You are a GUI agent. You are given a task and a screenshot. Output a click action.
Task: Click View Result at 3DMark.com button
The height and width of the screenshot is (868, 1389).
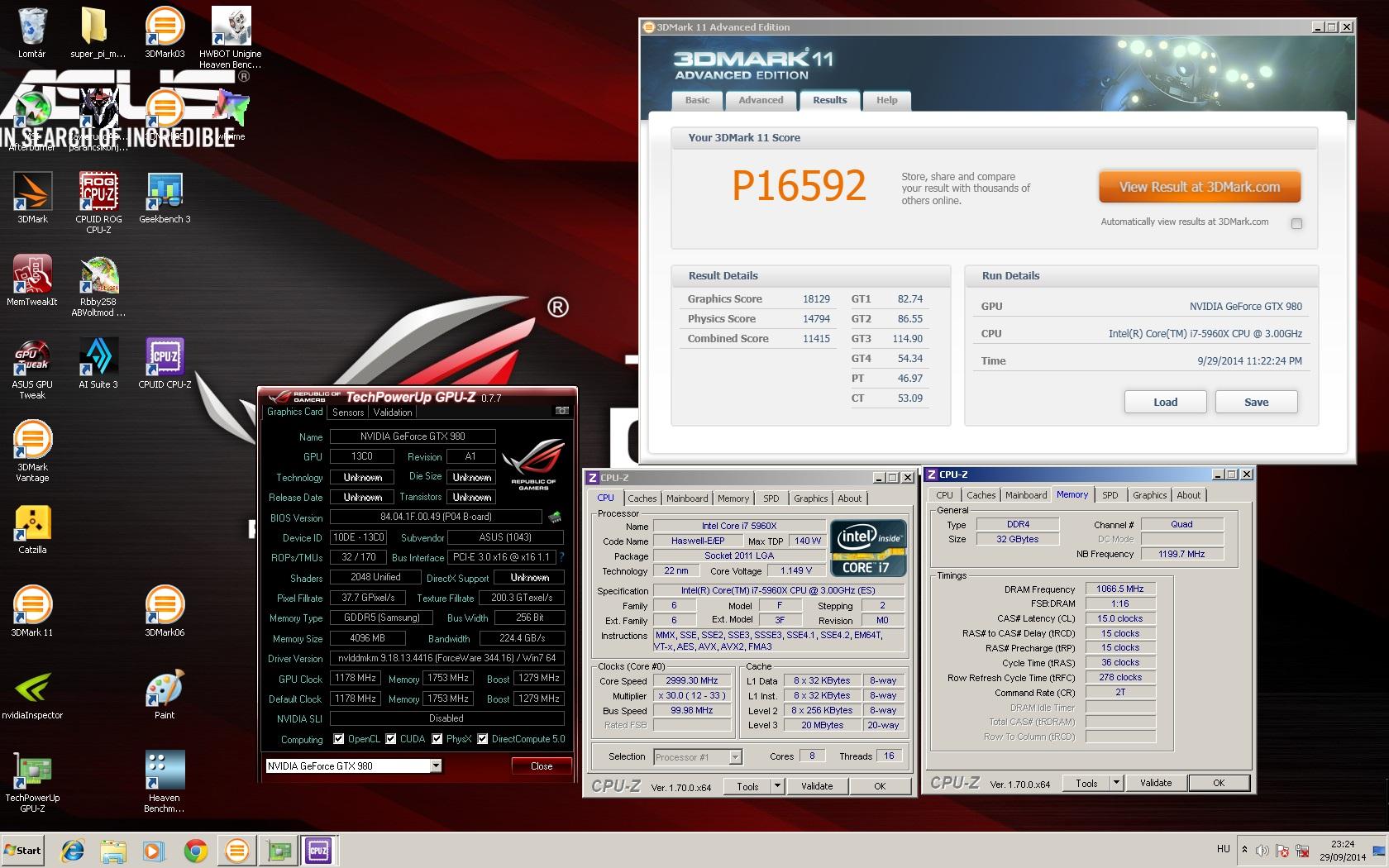click(x=1200, y=187)
